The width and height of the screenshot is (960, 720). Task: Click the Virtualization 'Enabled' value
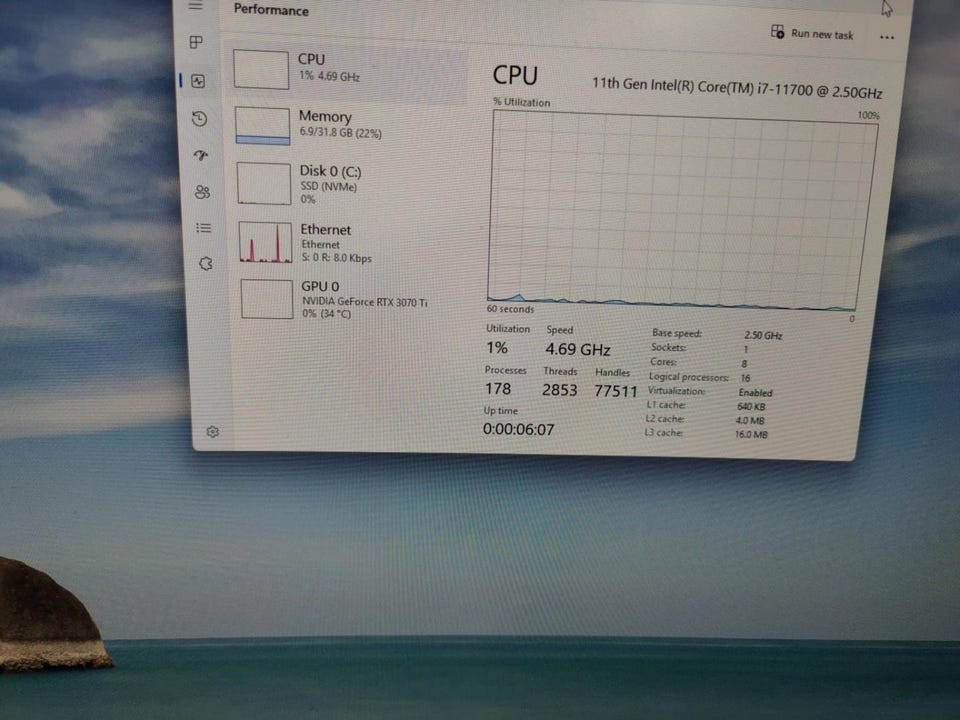756,392
